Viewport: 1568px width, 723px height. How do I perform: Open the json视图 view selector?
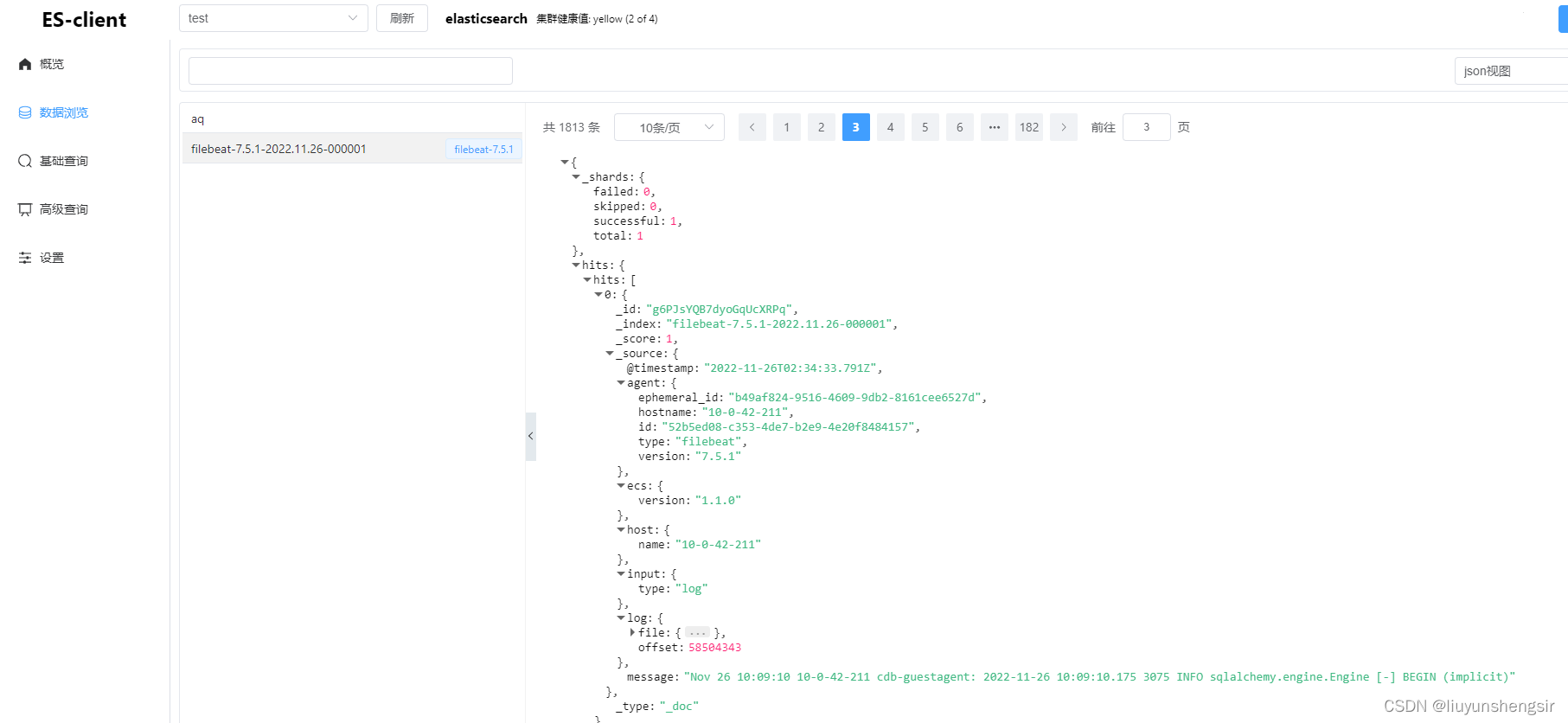[1511, 71]
